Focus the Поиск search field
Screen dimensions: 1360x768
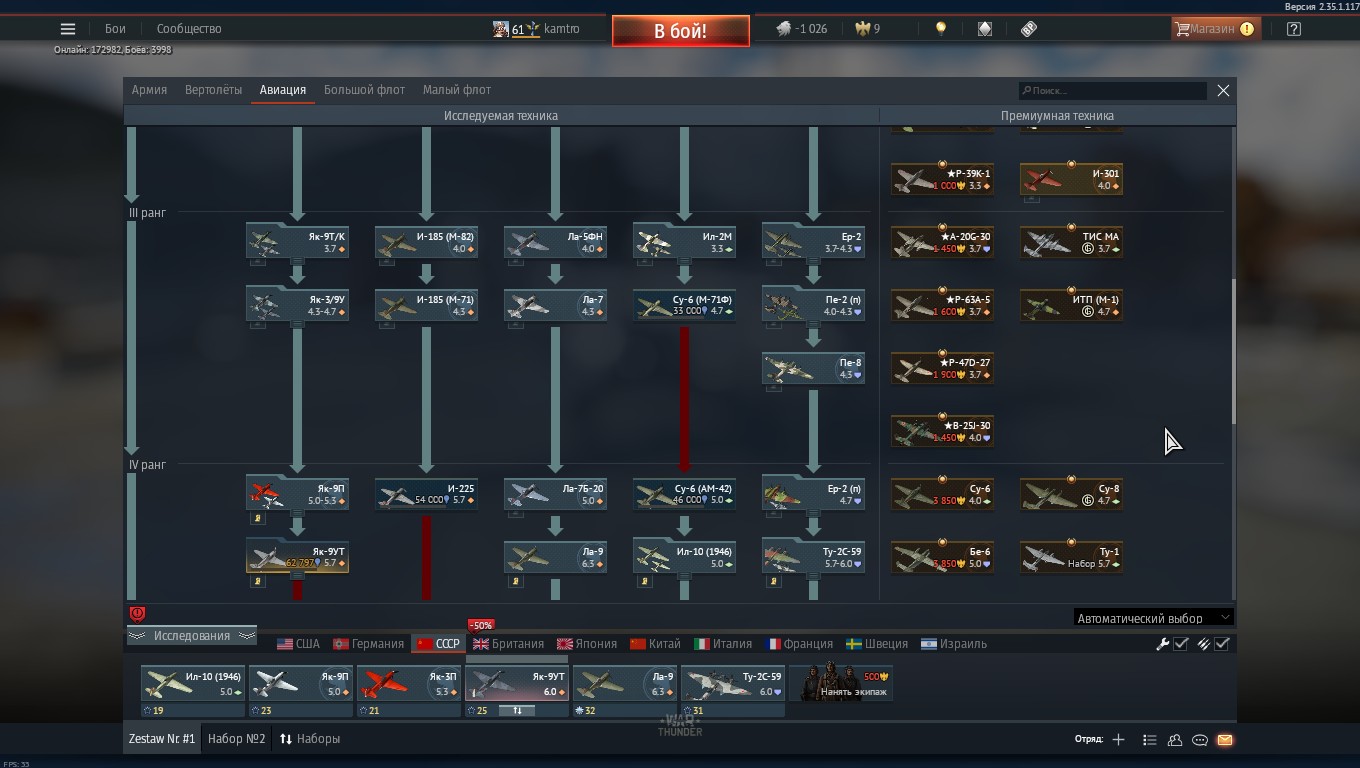[x=1113, y=91]
